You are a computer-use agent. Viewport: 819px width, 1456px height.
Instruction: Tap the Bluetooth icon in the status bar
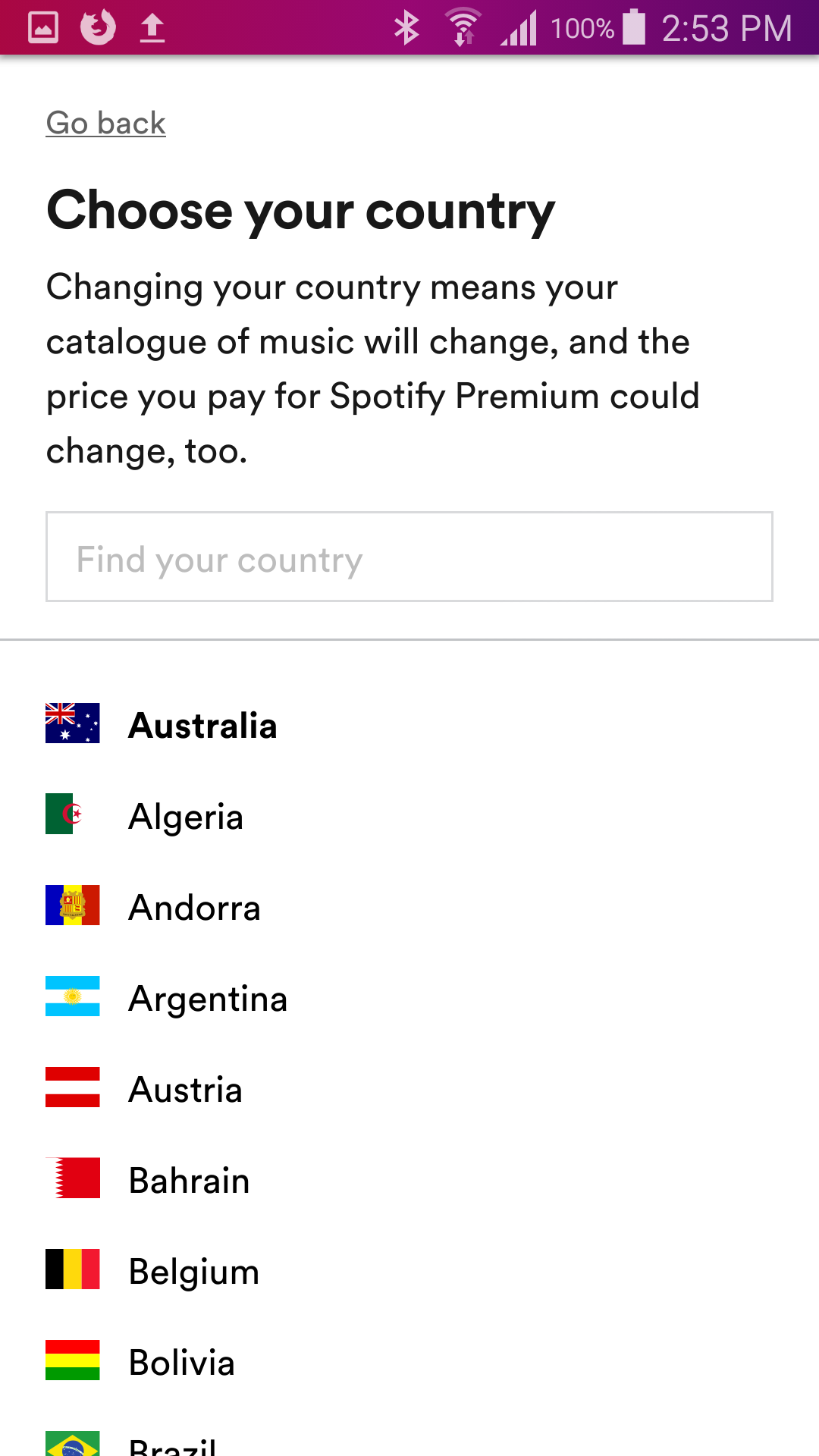point(407,28)
